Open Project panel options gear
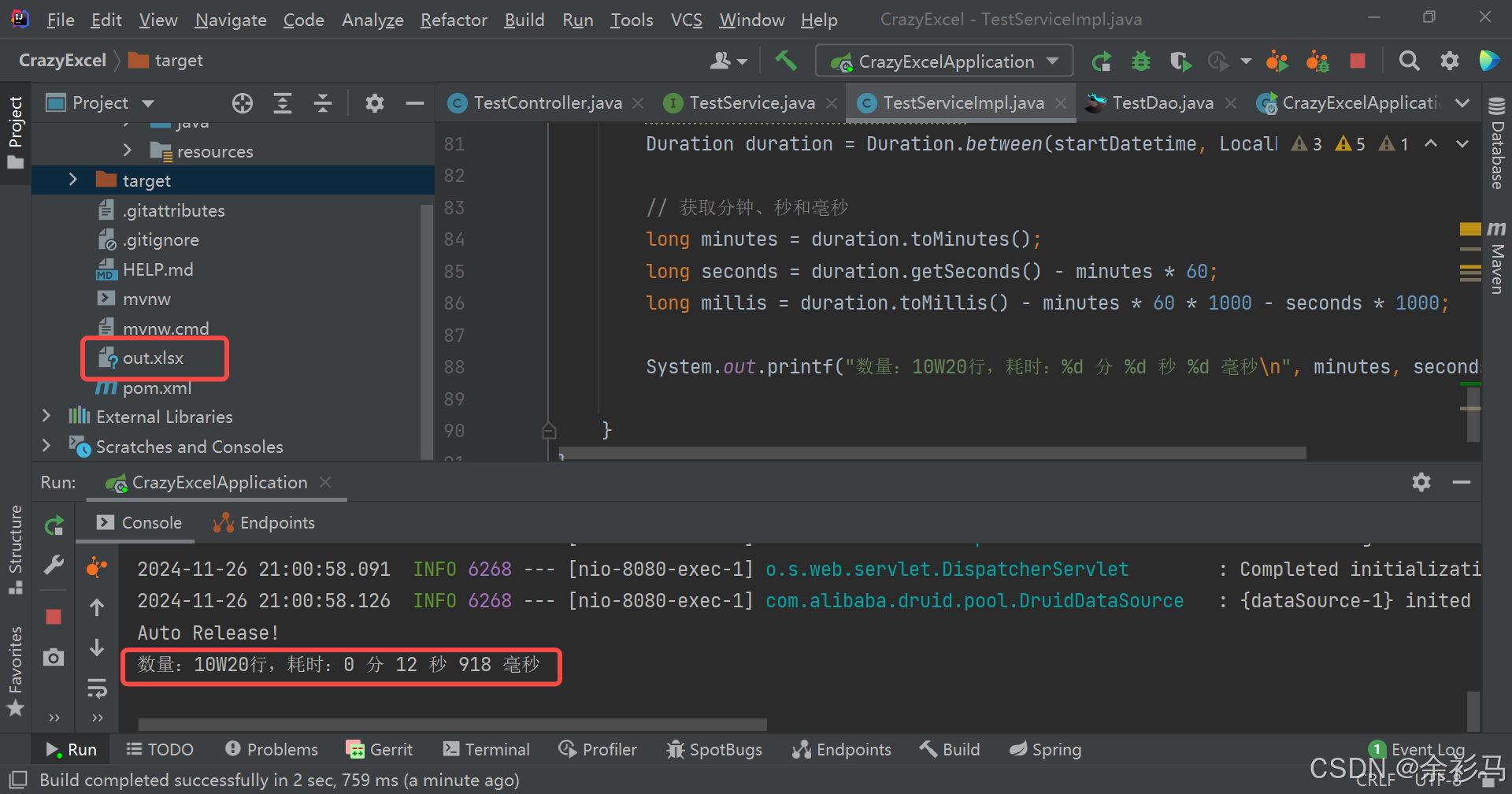Viewport: 1512px width, 794px height. [375, 103]
